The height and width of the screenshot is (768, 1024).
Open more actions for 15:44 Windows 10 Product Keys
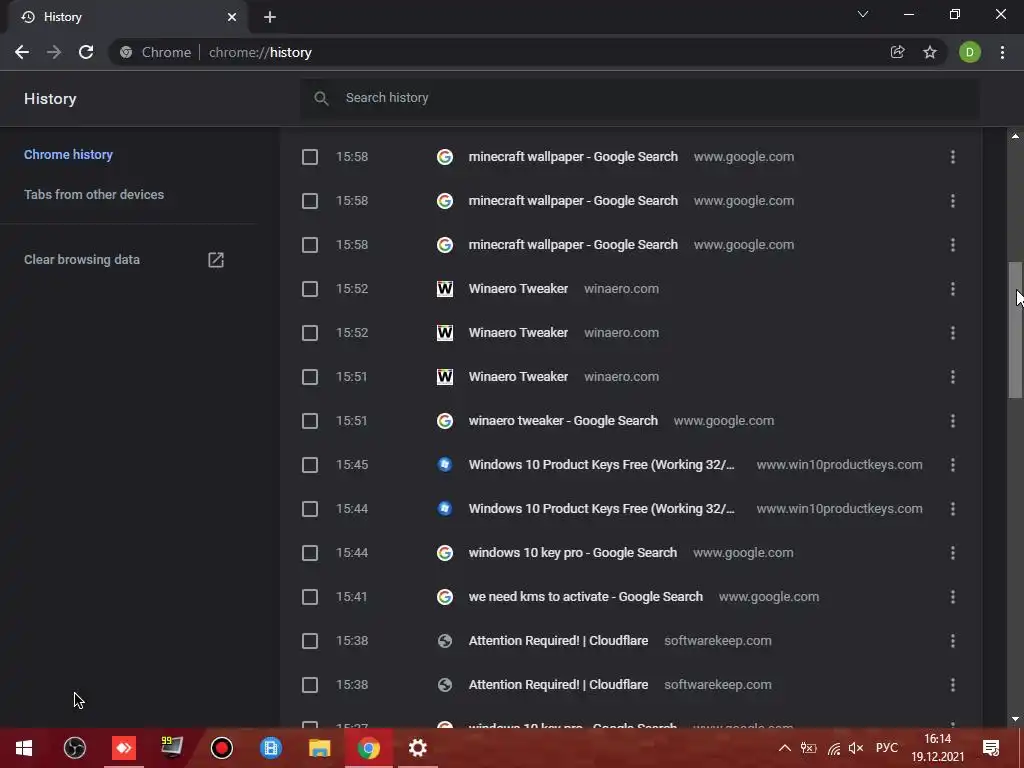coord(953,509)
